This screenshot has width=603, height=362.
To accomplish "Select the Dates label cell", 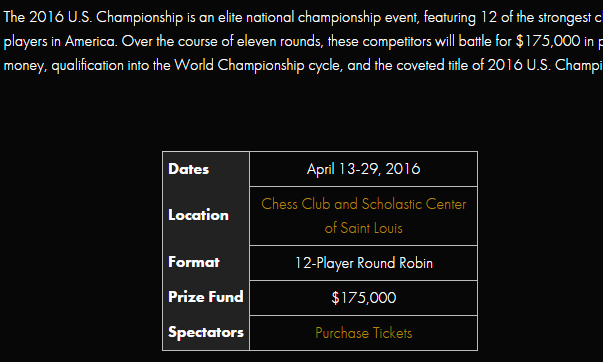I will pyautogui.click(x=206, y=169).
